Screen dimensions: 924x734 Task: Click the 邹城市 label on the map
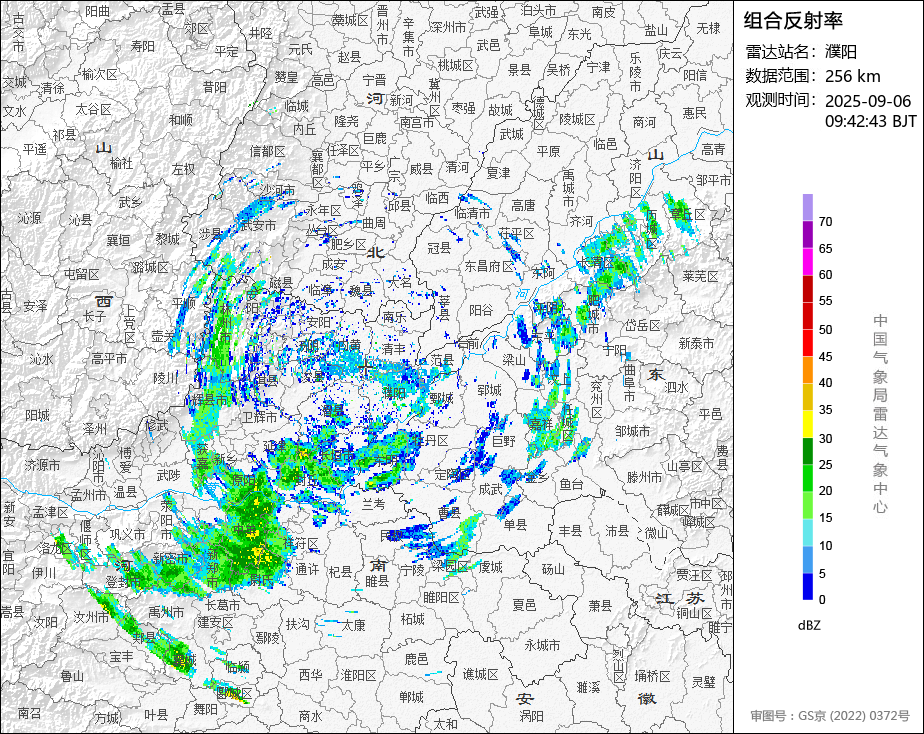click(x=633, y=431)
